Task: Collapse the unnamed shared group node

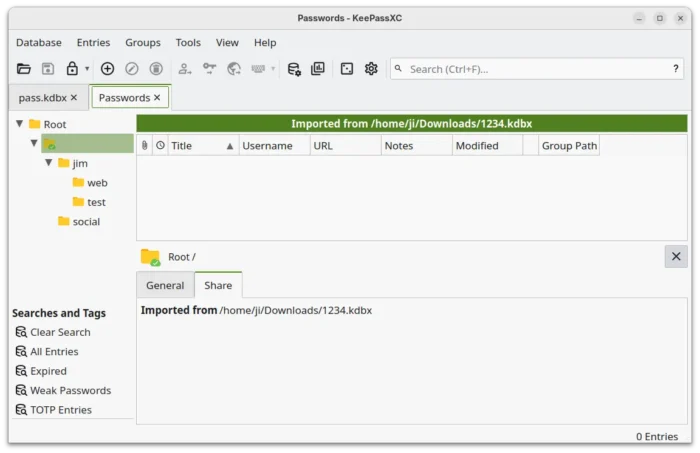Action: tap(34, 143)
